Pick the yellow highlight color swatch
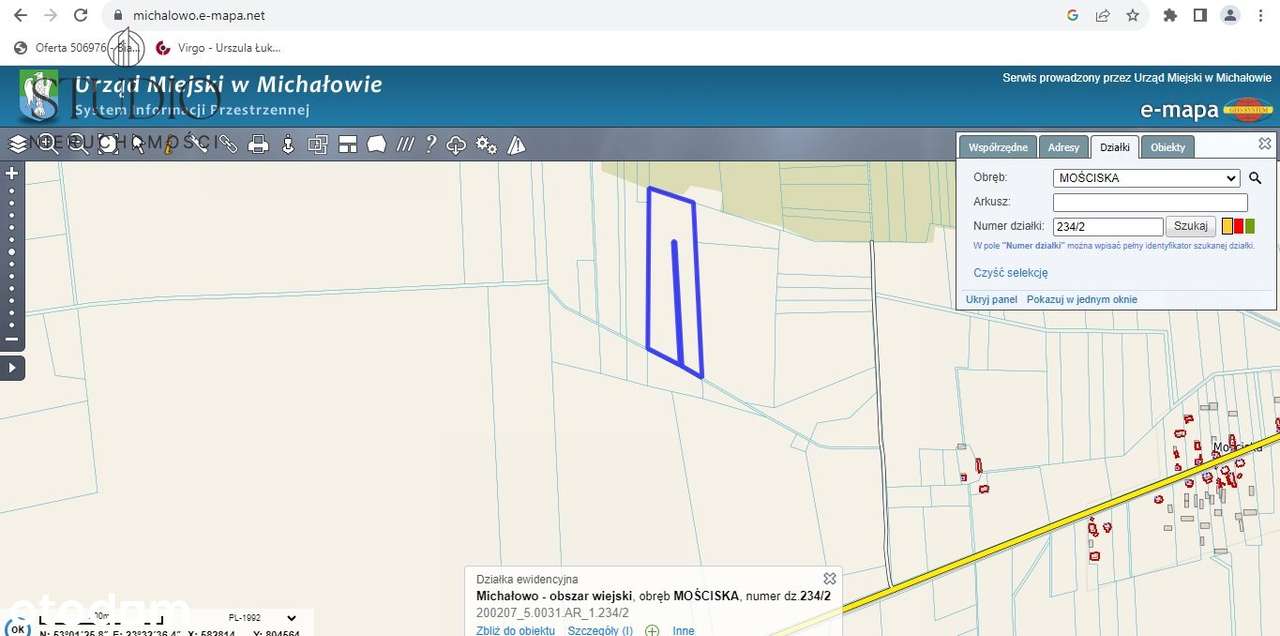 pos(1228,226)
